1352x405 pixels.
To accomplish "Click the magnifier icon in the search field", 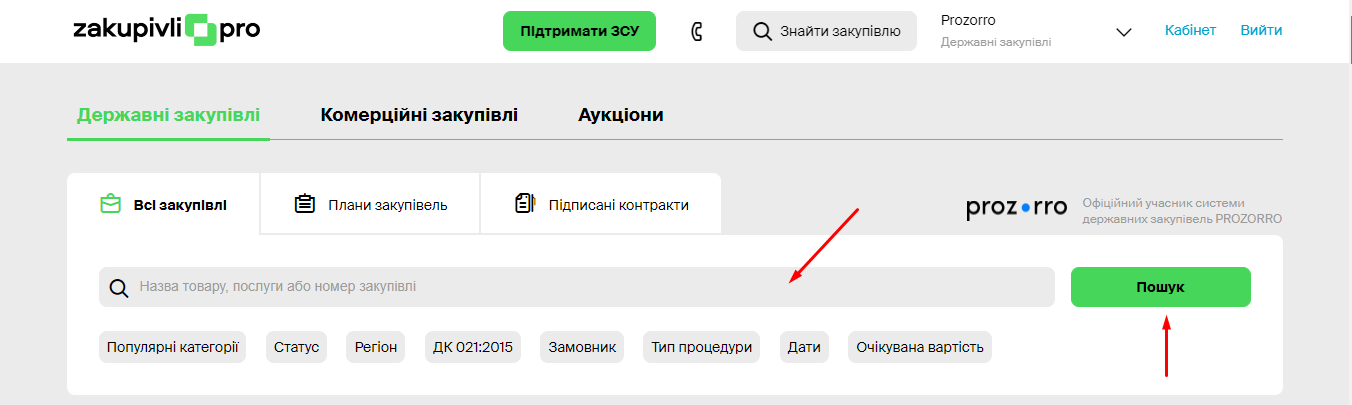I will point(119,287).
